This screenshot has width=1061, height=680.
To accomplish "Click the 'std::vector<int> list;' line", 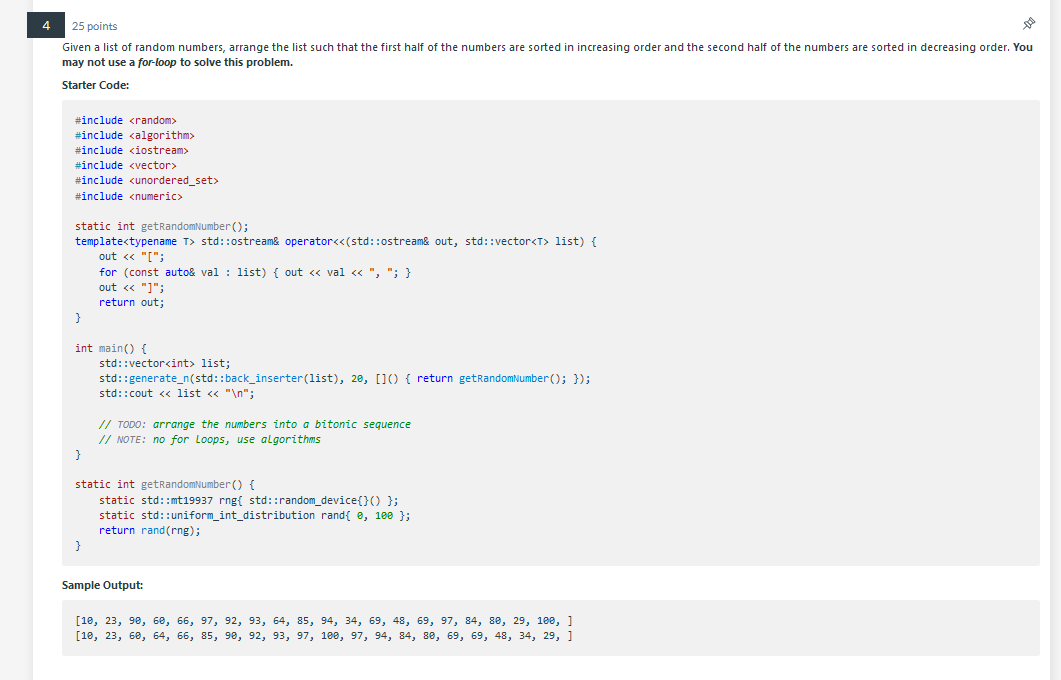I will 164,363.
